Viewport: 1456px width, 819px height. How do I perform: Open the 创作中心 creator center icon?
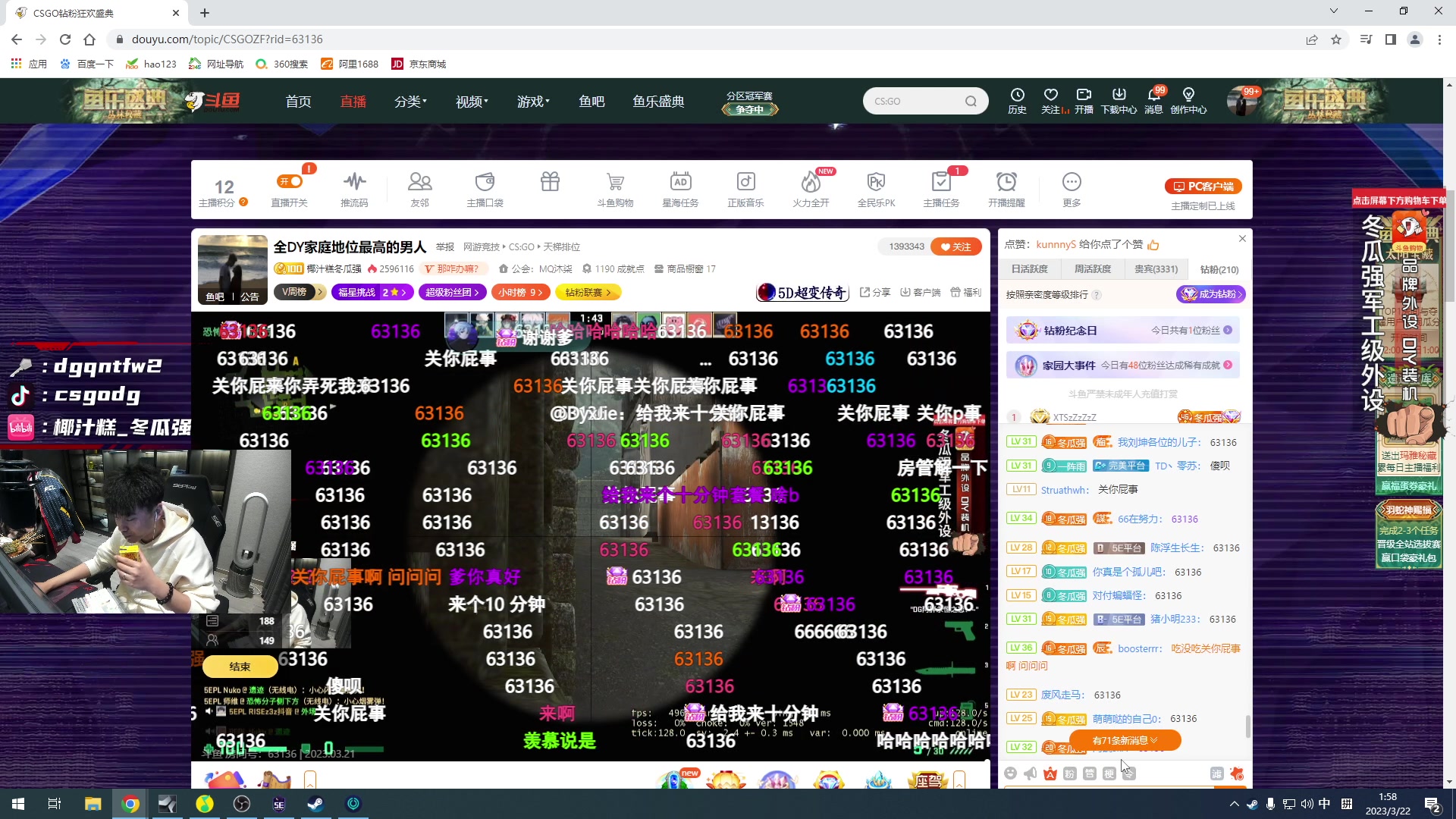point(1188,100)
